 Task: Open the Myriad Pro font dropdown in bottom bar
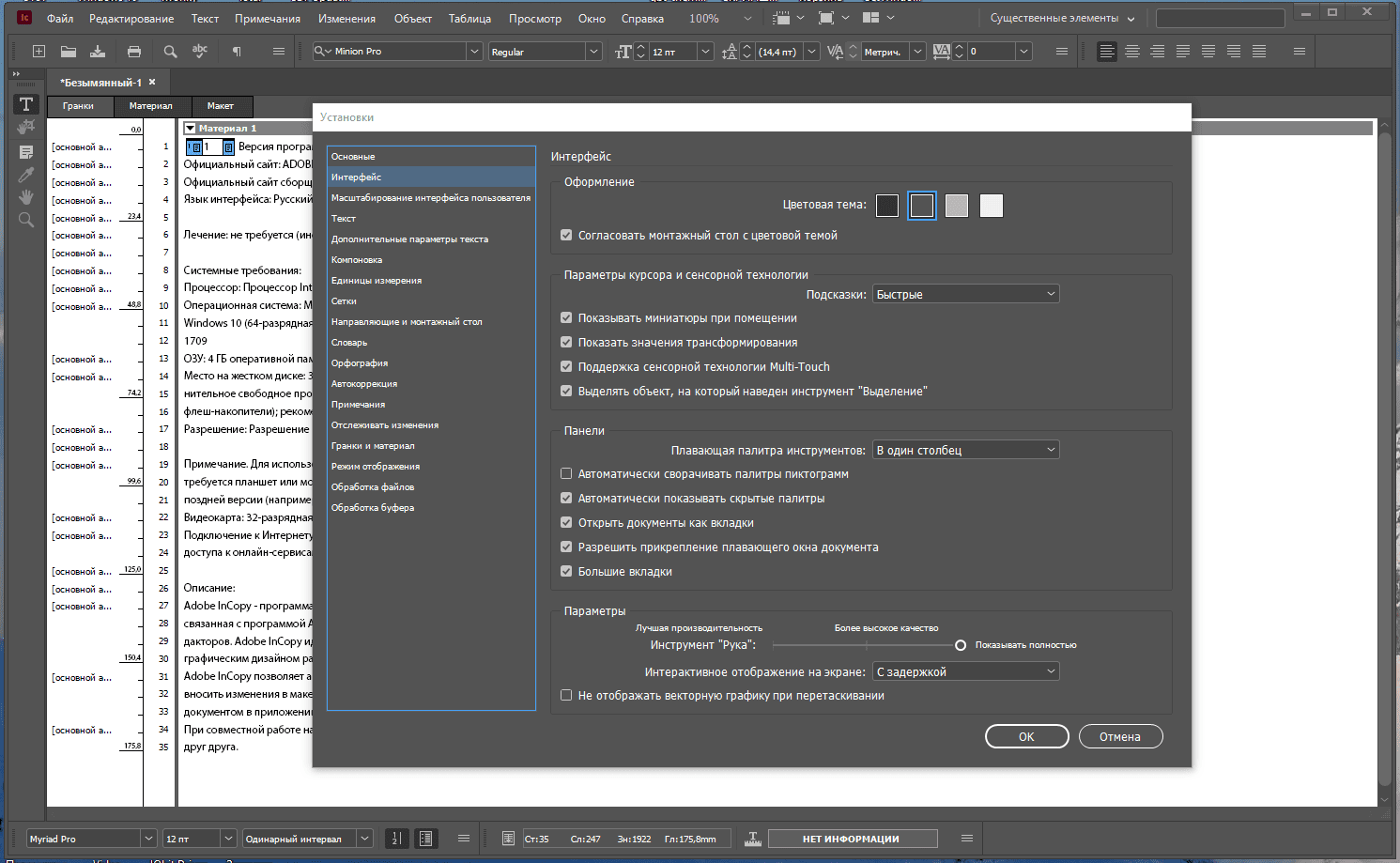148,839
